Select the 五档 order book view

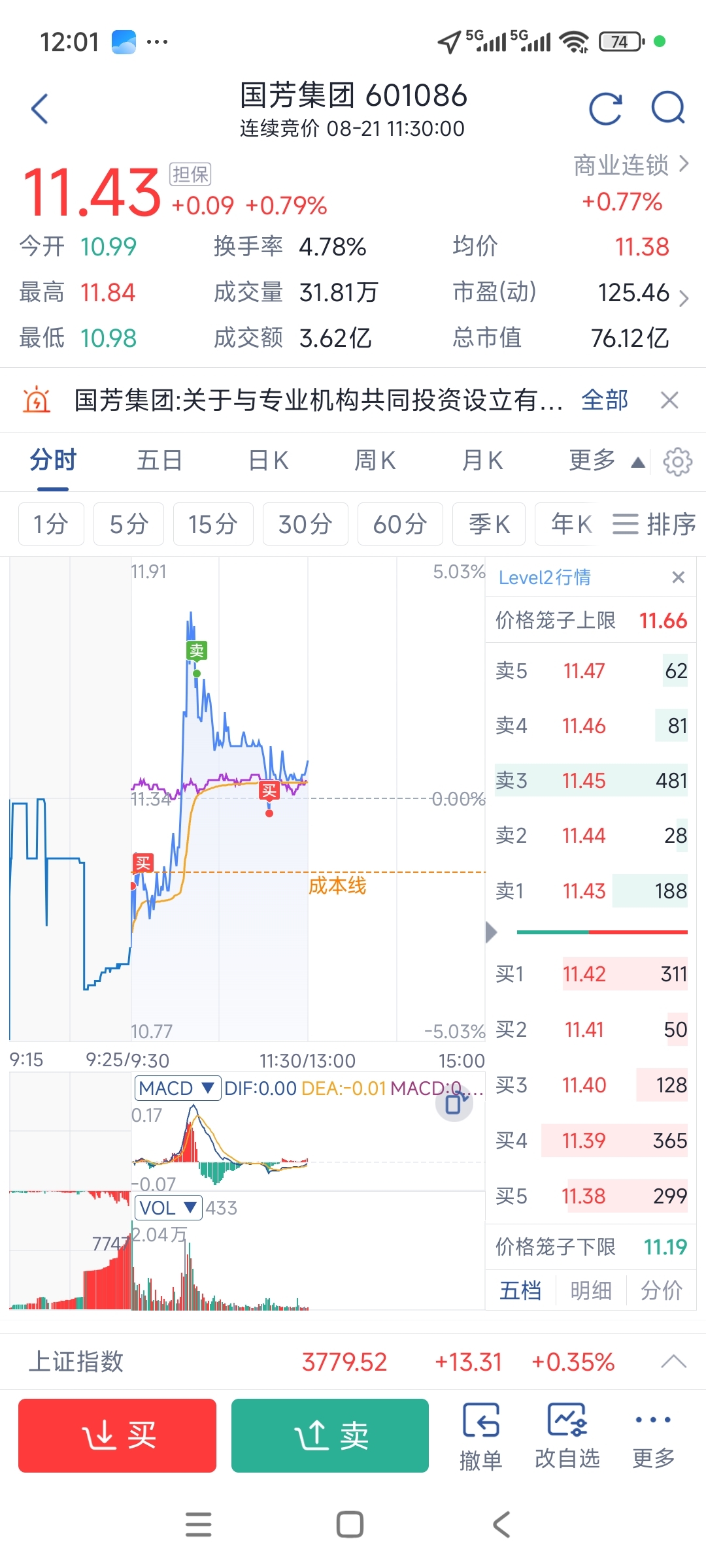coord(520,1290)
